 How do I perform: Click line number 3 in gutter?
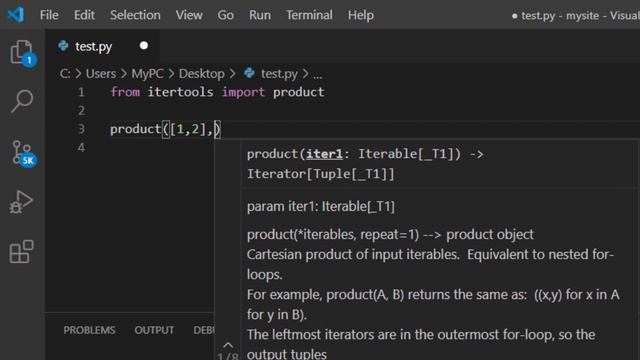coord(81,129)
